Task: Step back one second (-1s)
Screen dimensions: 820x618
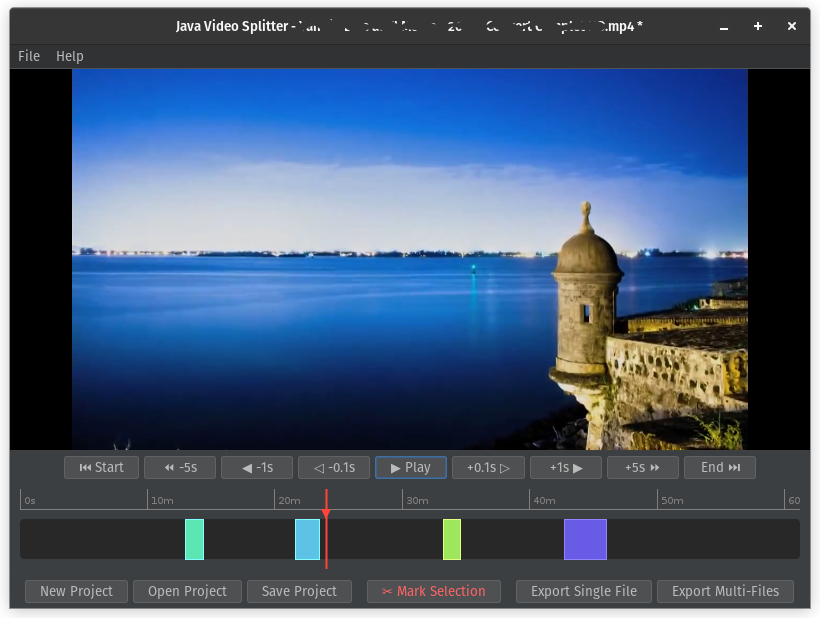Action: 256,467
